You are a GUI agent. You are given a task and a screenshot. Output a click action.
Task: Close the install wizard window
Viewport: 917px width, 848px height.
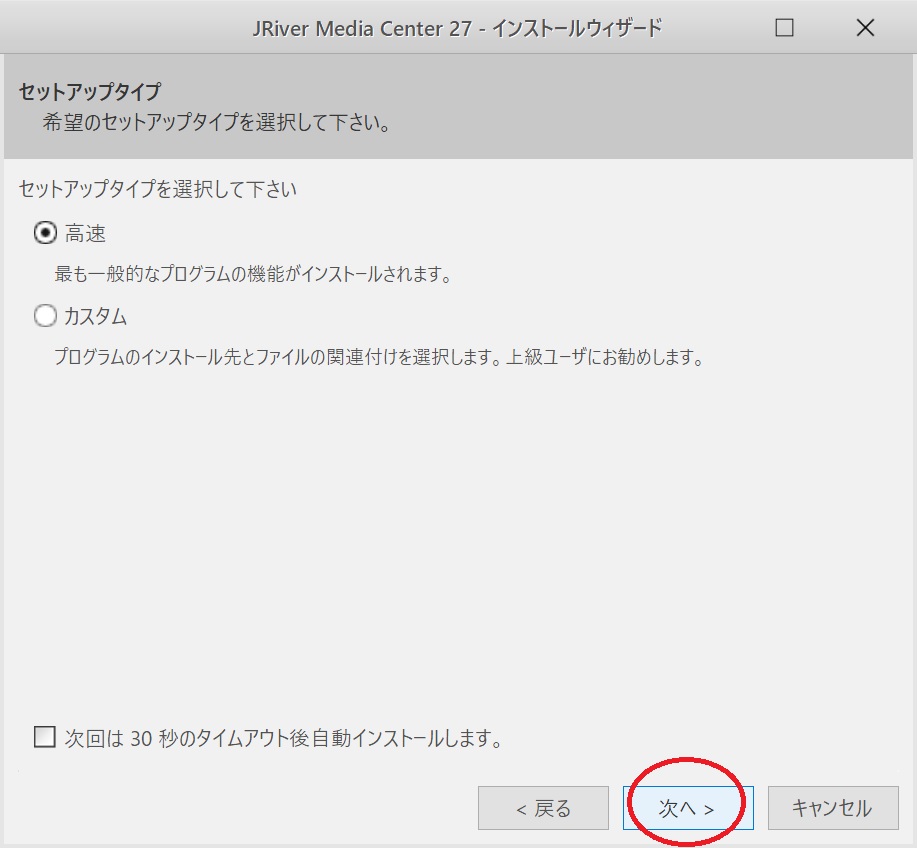(x=865, y=27)
